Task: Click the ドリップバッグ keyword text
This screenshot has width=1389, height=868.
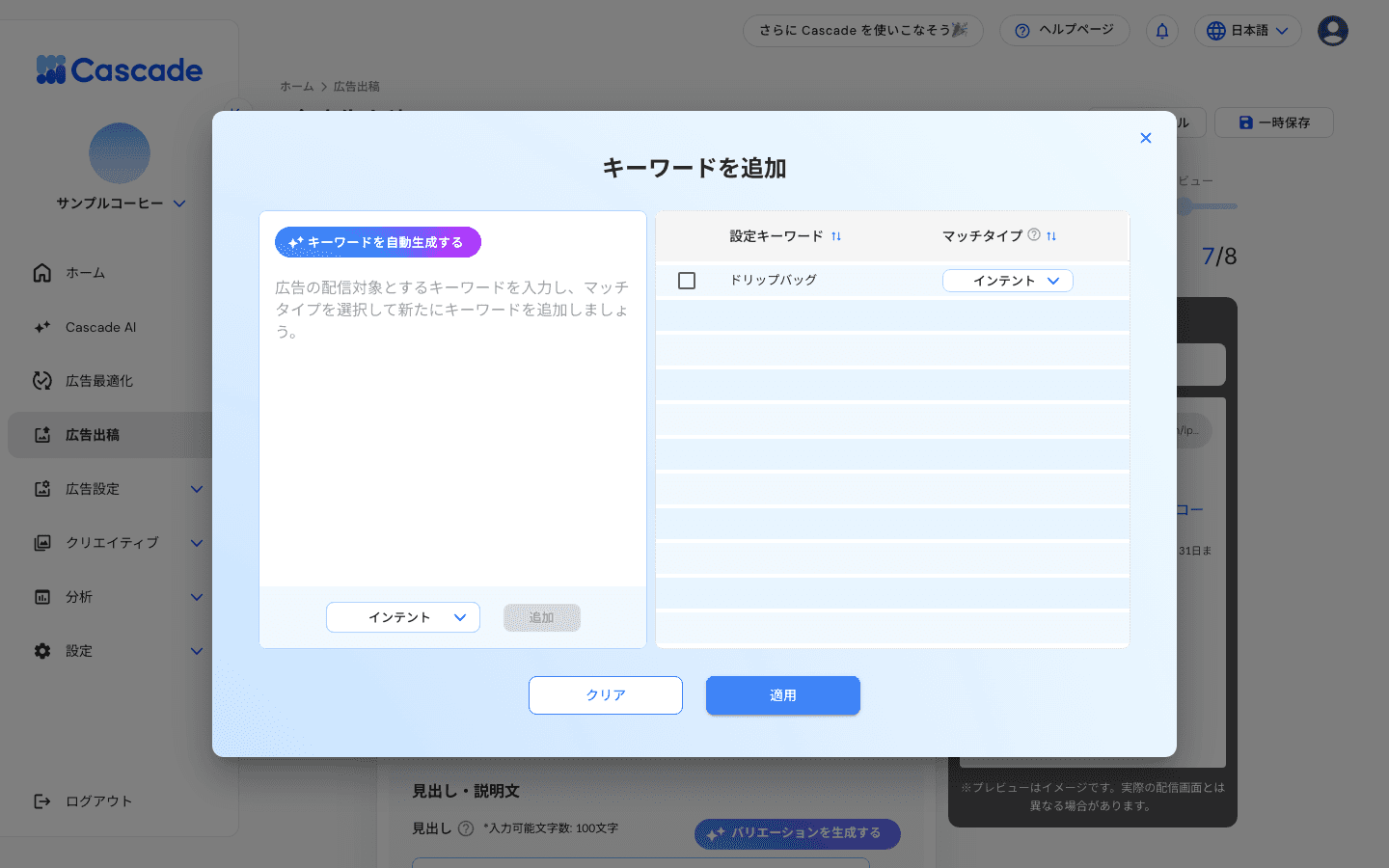Action: coord(774,281)
